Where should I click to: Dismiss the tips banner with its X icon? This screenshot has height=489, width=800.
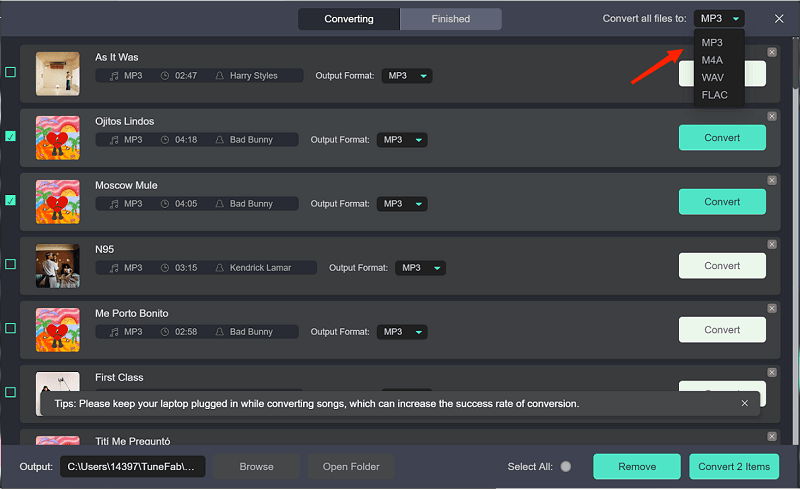coord(744,403)
